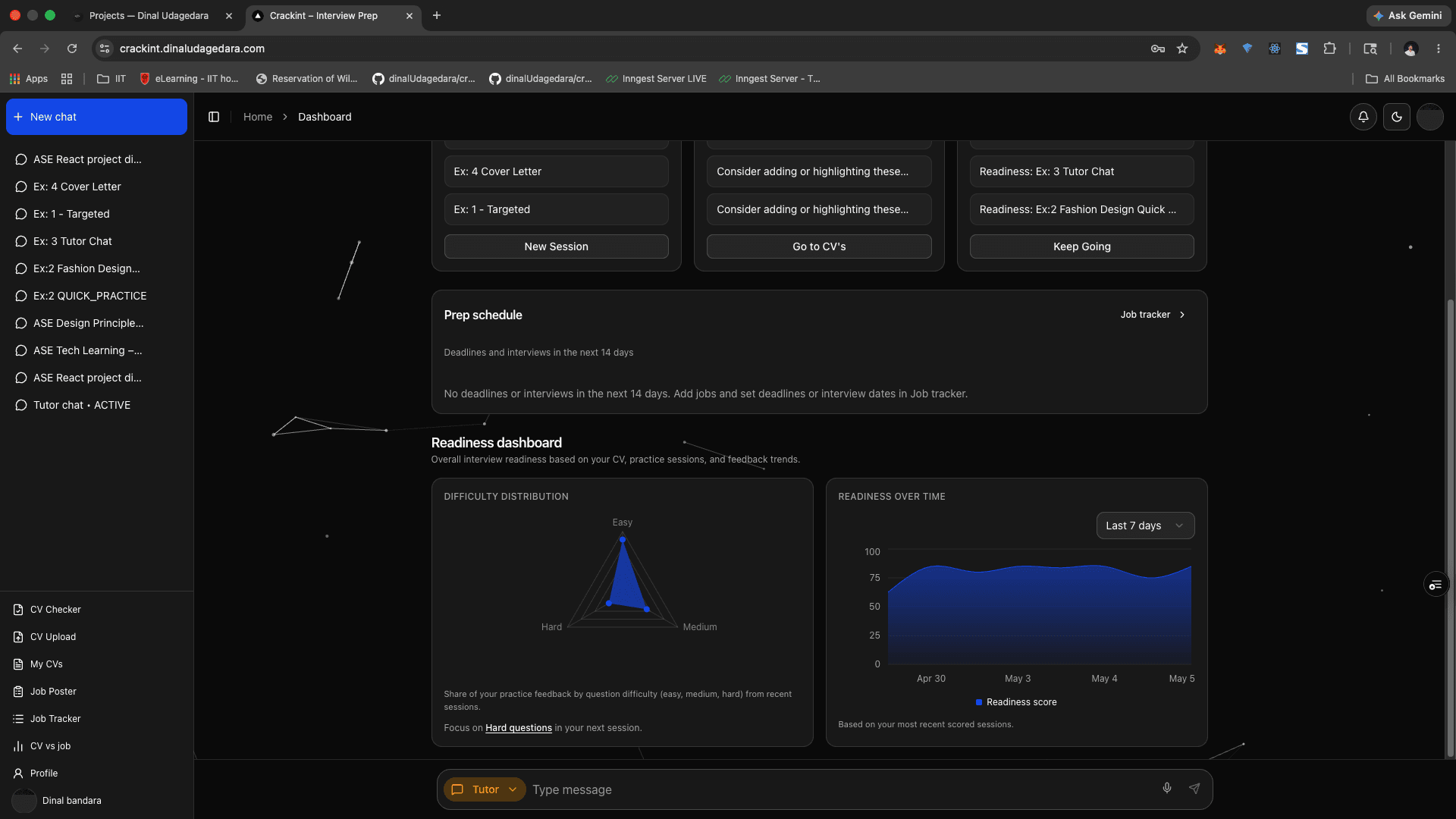Open Ex: 1 - Targeted chat in sidebar
The height and width of the screenshot is (819, 1456).
coord(96,214)
